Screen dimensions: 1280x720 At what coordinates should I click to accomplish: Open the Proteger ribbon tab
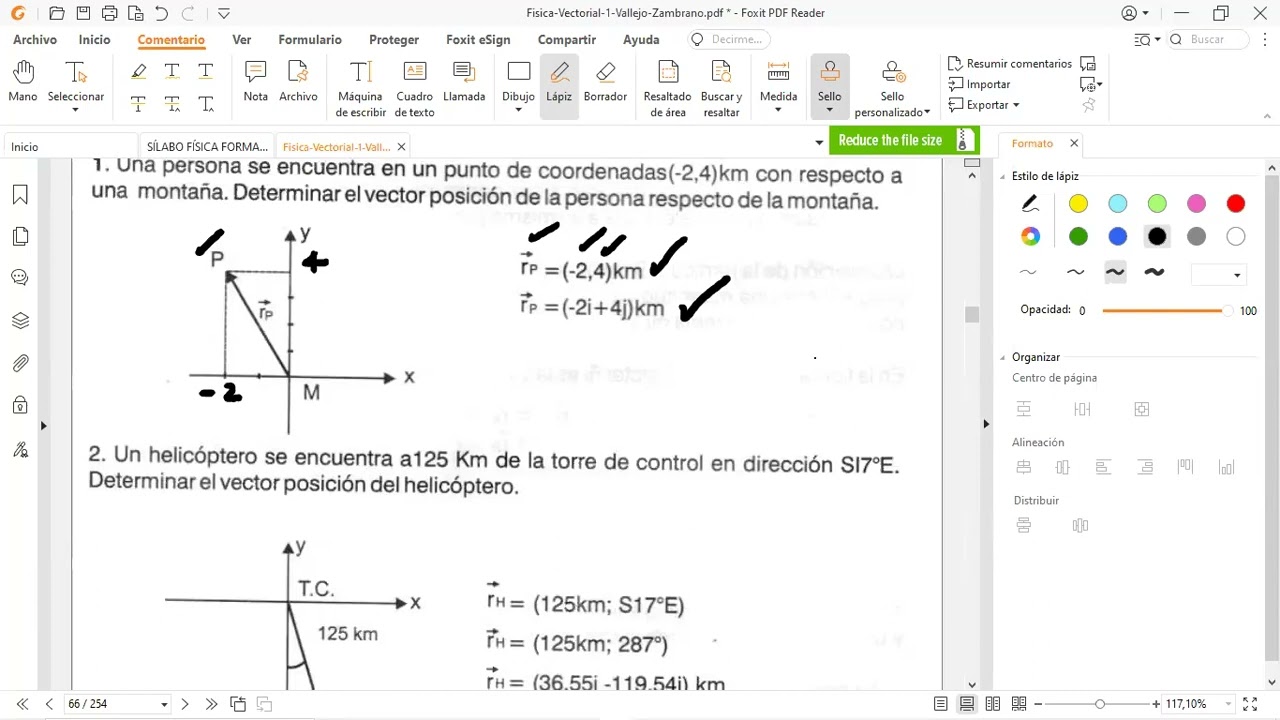coord(394,40)
